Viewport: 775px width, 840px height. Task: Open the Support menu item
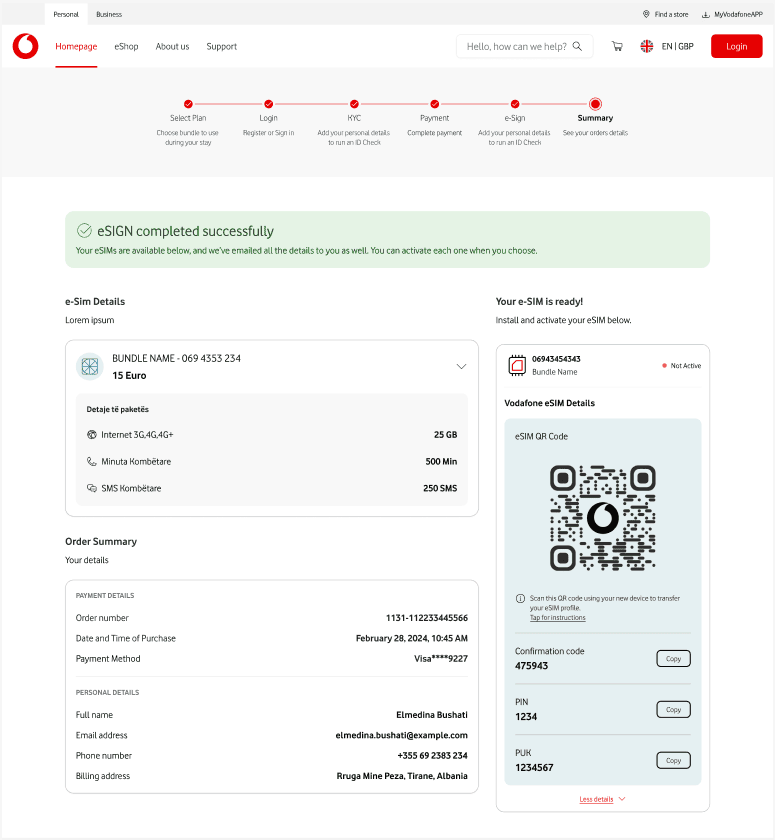pos(222,47)
